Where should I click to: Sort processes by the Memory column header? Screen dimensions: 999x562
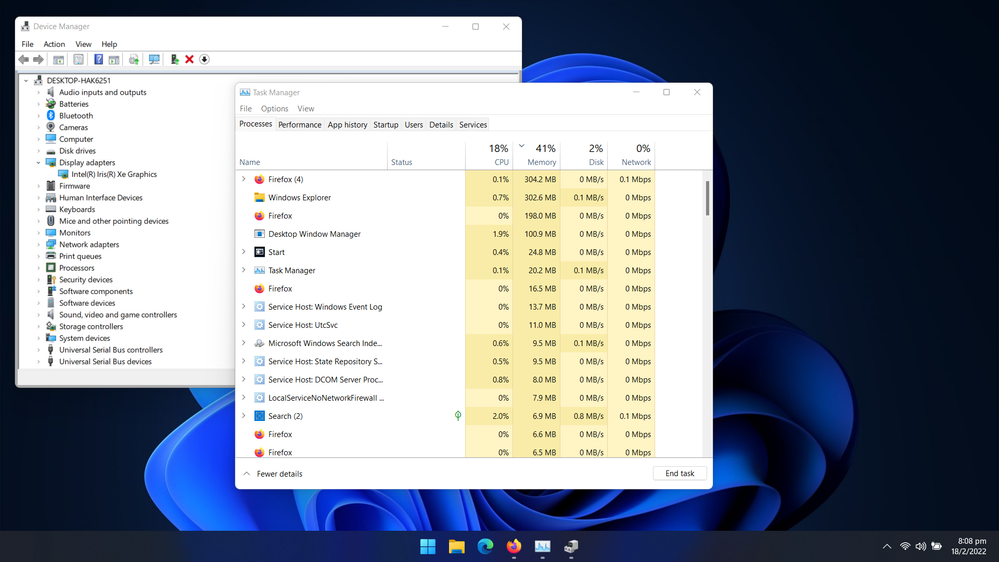[536, 155]
